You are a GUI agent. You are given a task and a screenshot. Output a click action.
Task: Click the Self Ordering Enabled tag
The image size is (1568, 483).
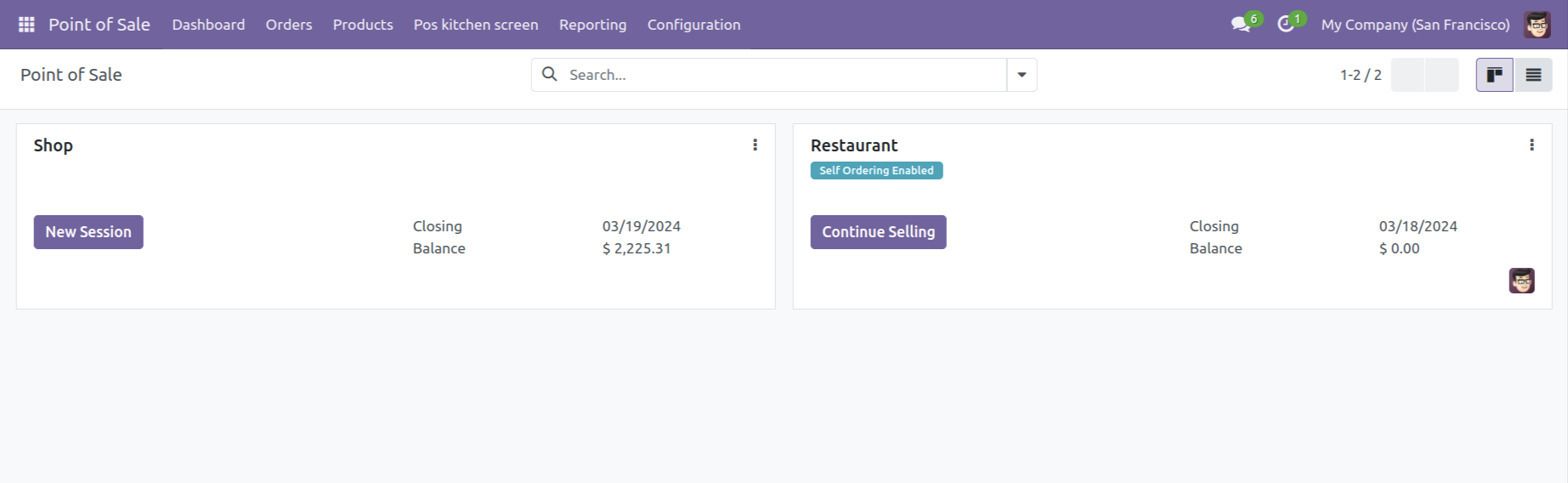[x=876, y=171]
